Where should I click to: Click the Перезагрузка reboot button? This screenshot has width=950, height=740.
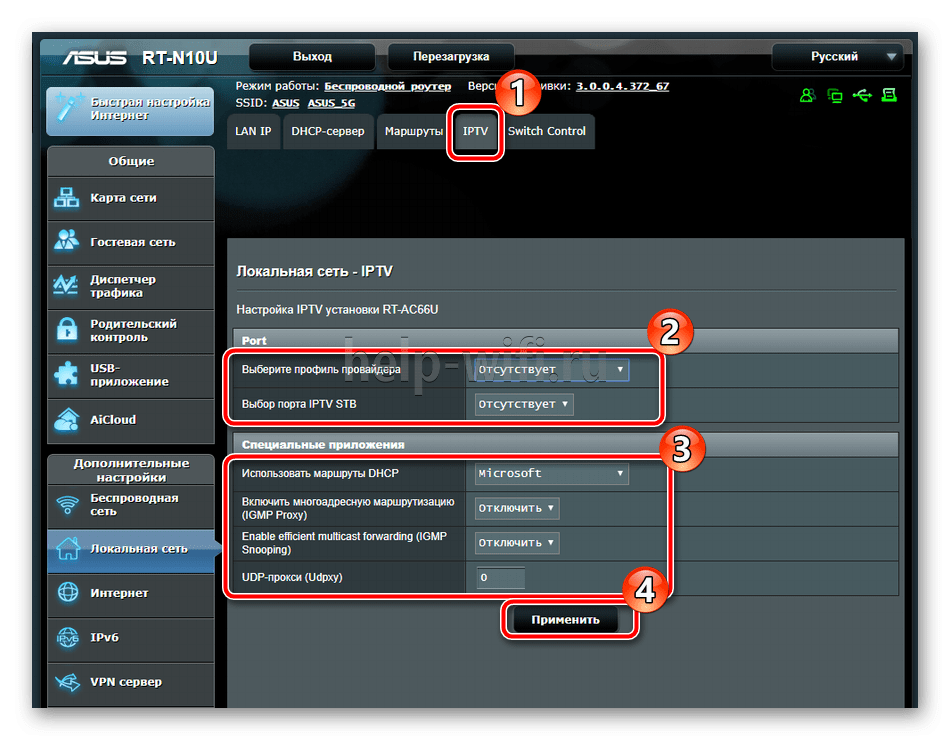(451, 57)
